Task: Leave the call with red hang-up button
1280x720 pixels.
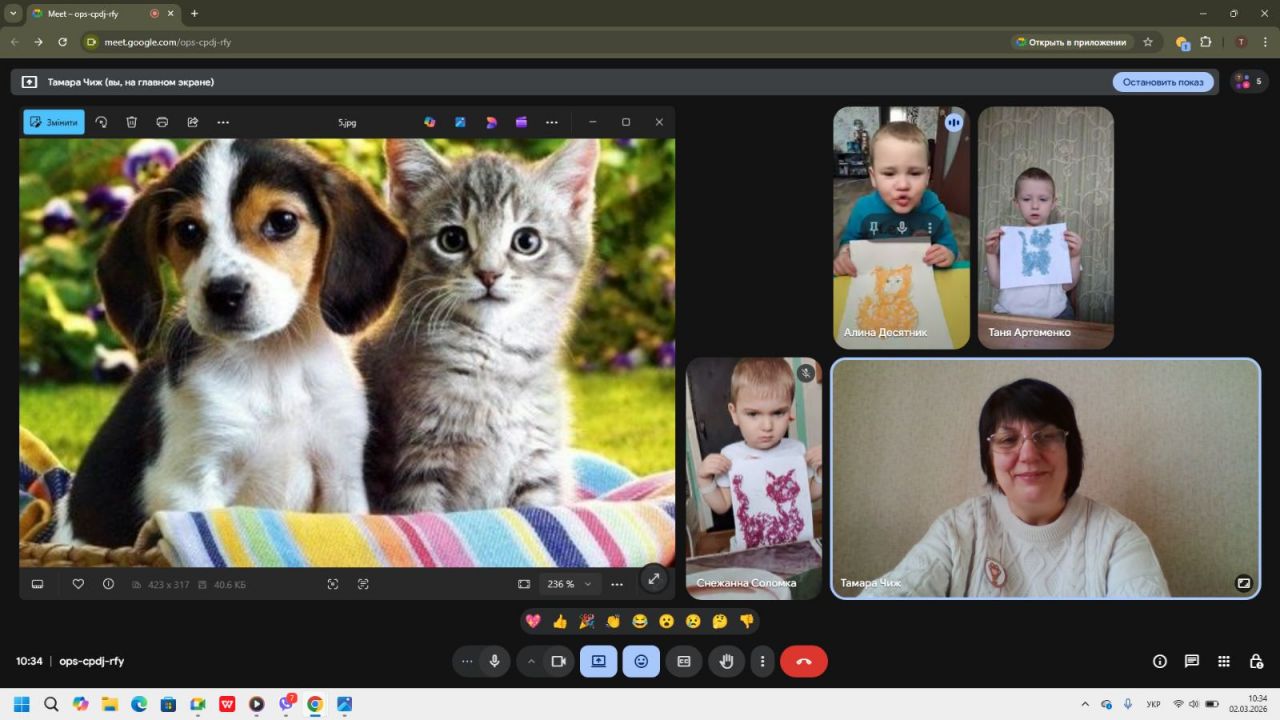Action: [x=803, y=661]
